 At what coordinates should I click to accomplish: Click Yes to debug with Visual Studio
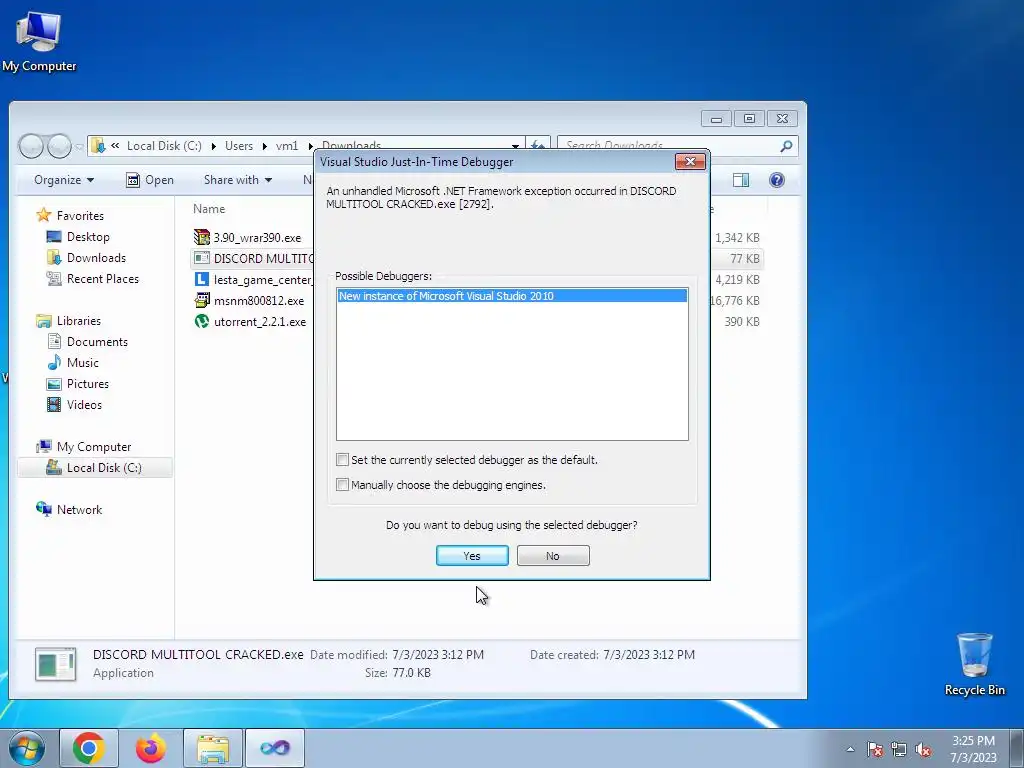click(472, 556)
